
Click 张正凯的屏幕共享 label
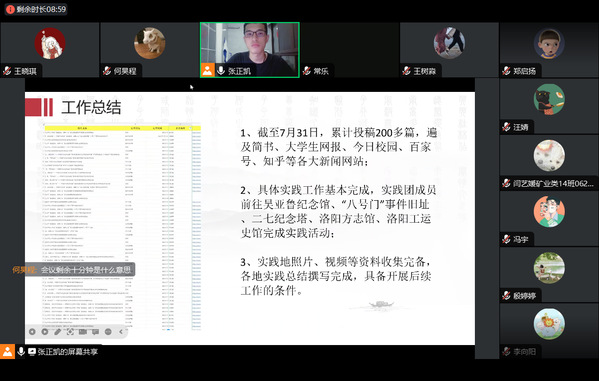point(68,352)
